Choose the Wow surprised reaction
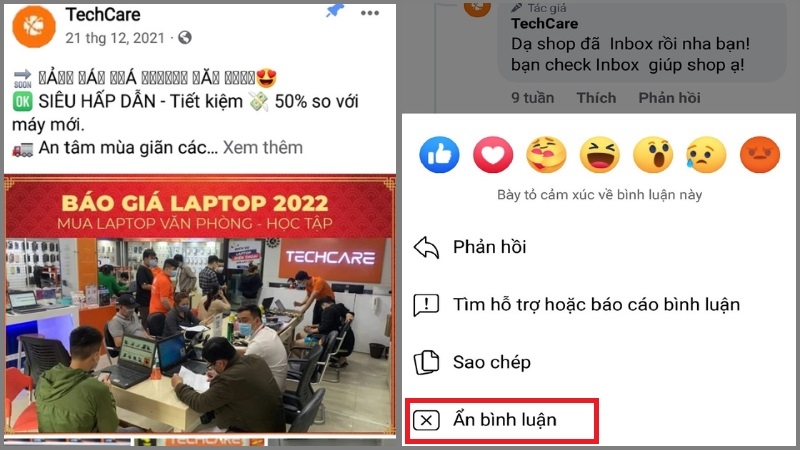800x450 pixels. coord(653,155)
